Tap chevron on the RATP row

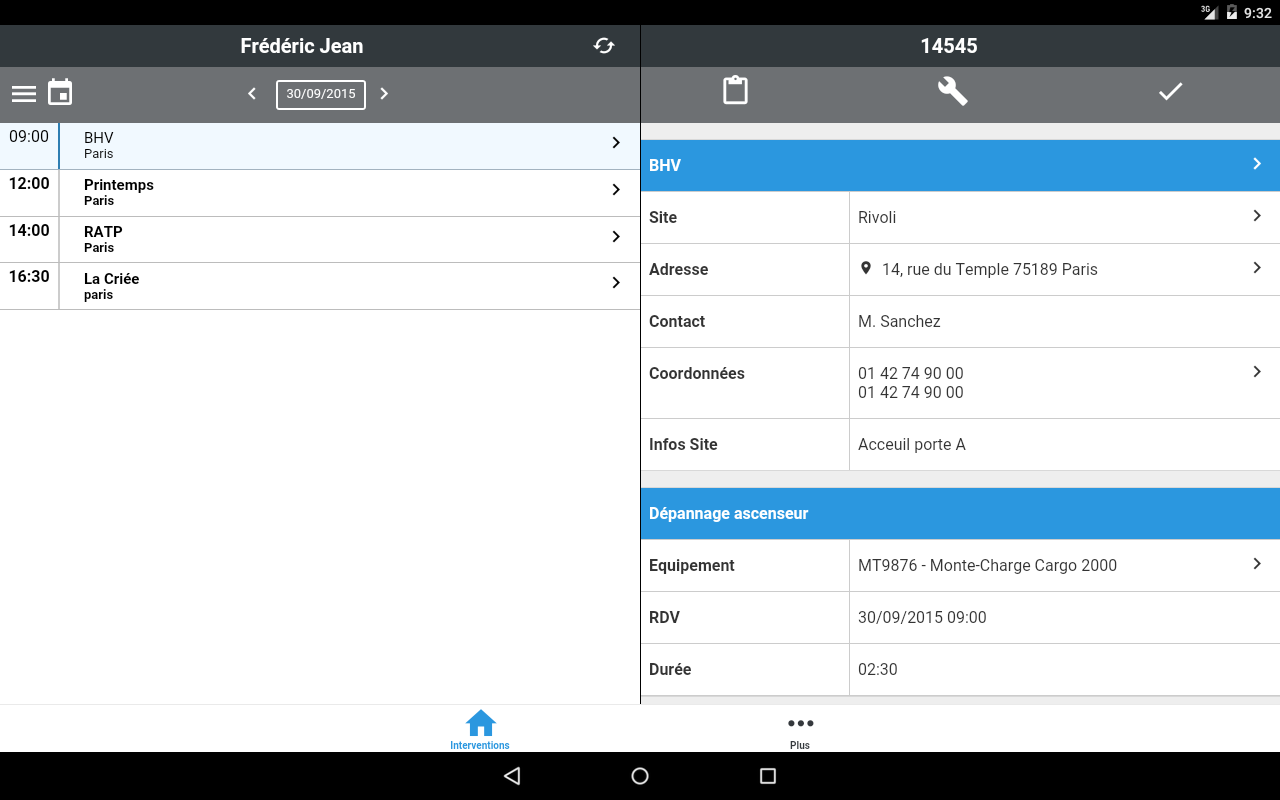(x=616, y=237)
